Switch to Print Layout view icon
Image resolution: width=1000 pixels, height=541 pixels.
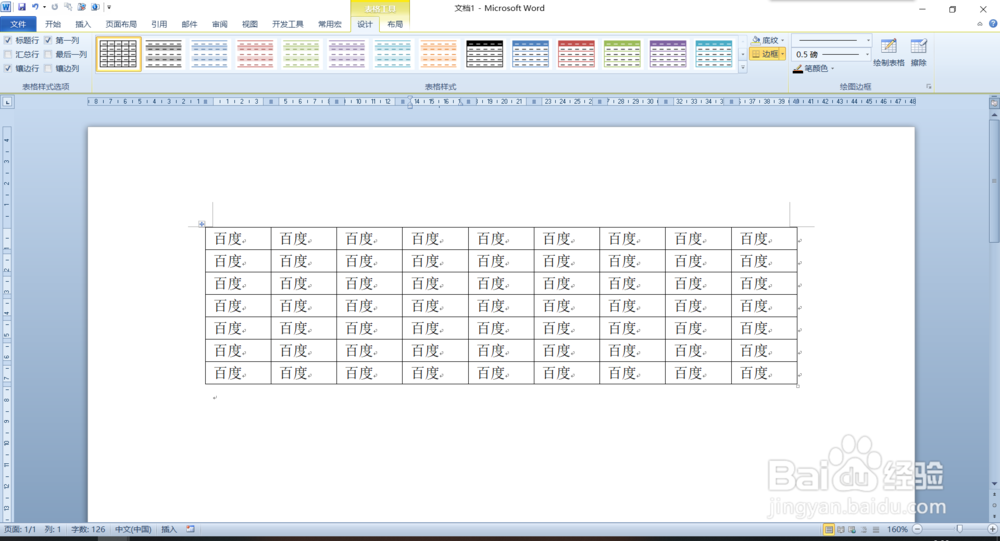pyautogui.click(x=828, y=530)
